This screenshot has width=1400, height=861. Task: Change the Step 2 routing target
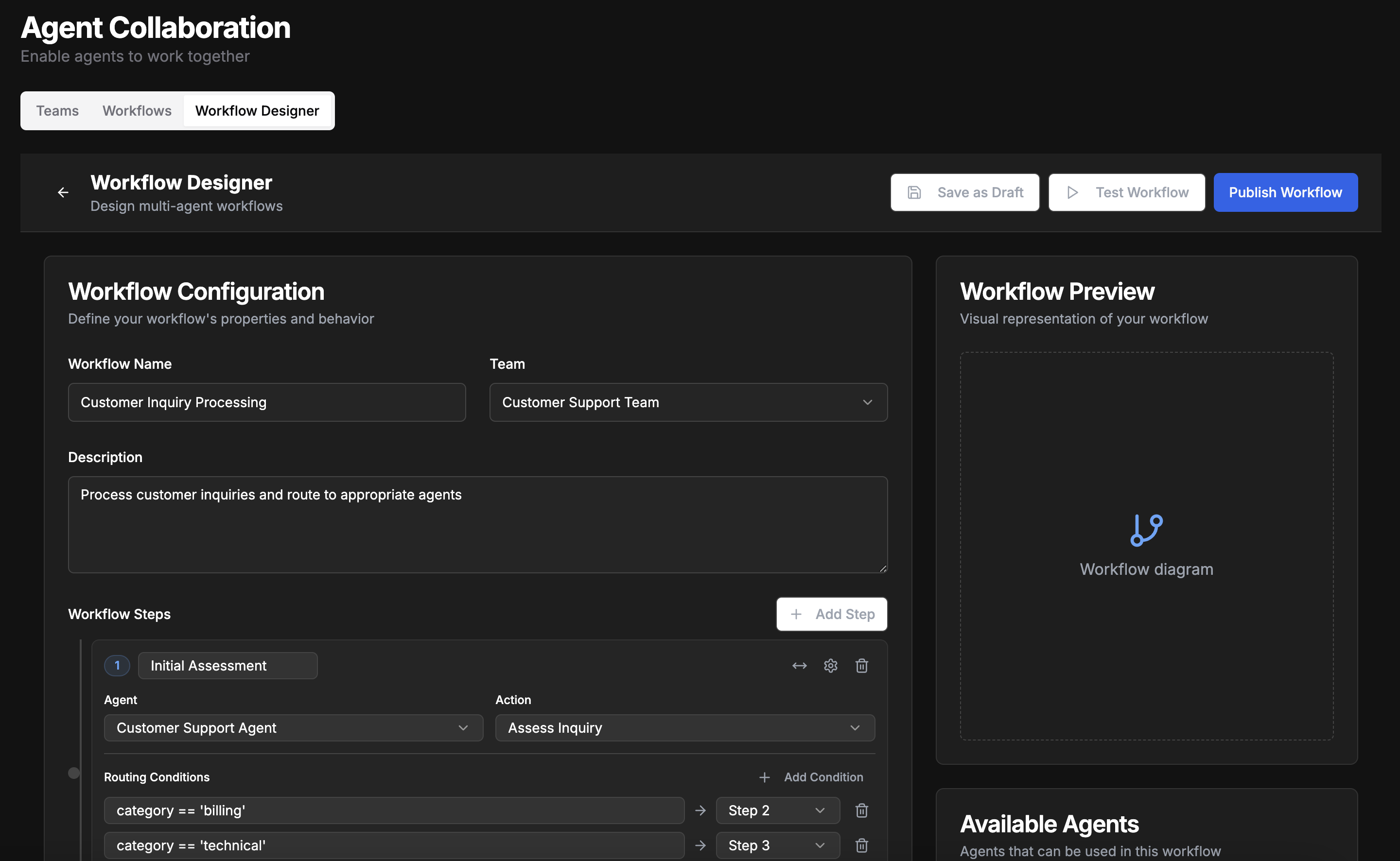(777, 810)
